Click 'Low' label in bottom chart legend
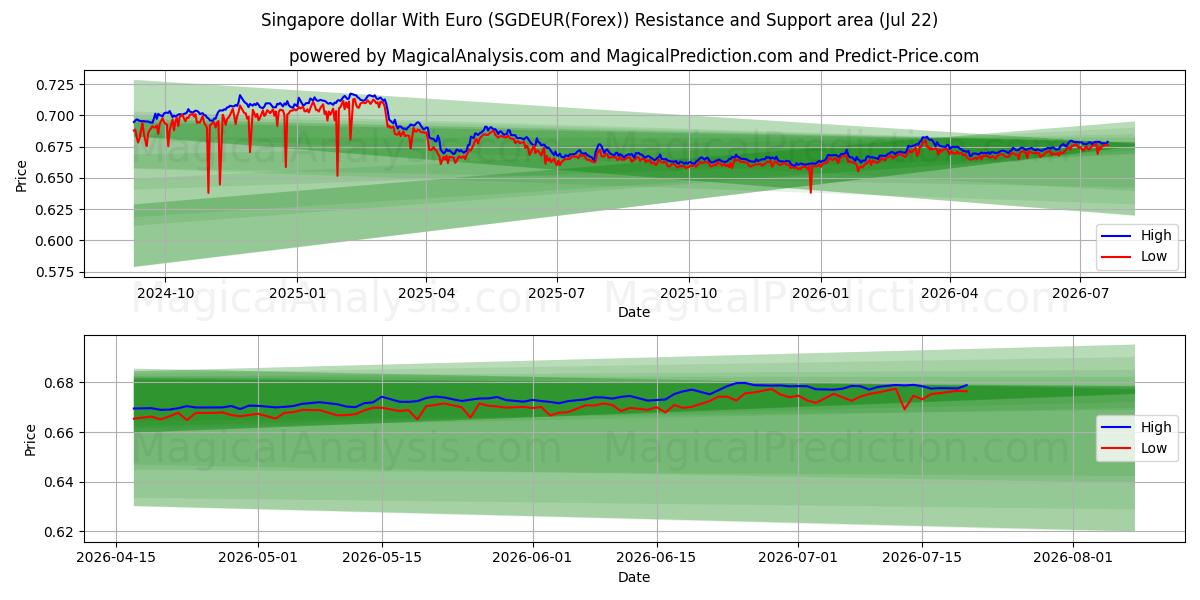1200x600 pixels. pos(1155,448)
